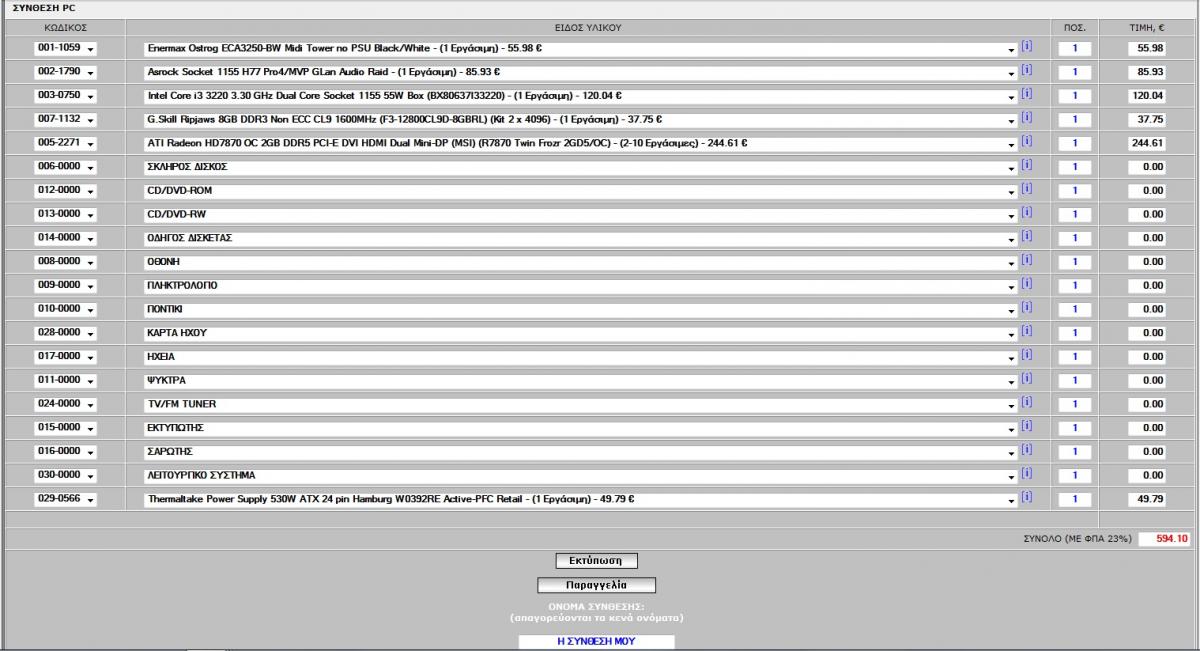The height and width of the screenshot is (651, 1200).
Task: Open code dropdown 029-0566
Action: coord(64,499)
